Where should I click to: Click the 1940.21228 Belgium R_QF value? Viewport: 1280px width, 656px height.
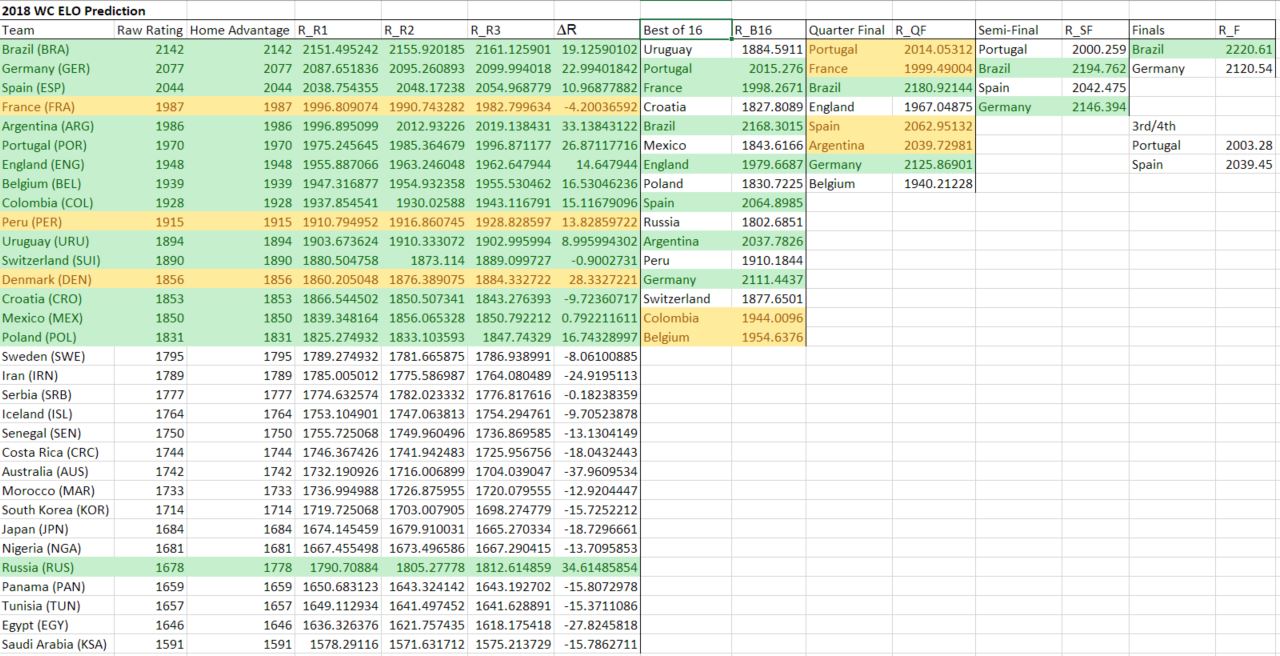pyautogui.click(x=937, y=184)
